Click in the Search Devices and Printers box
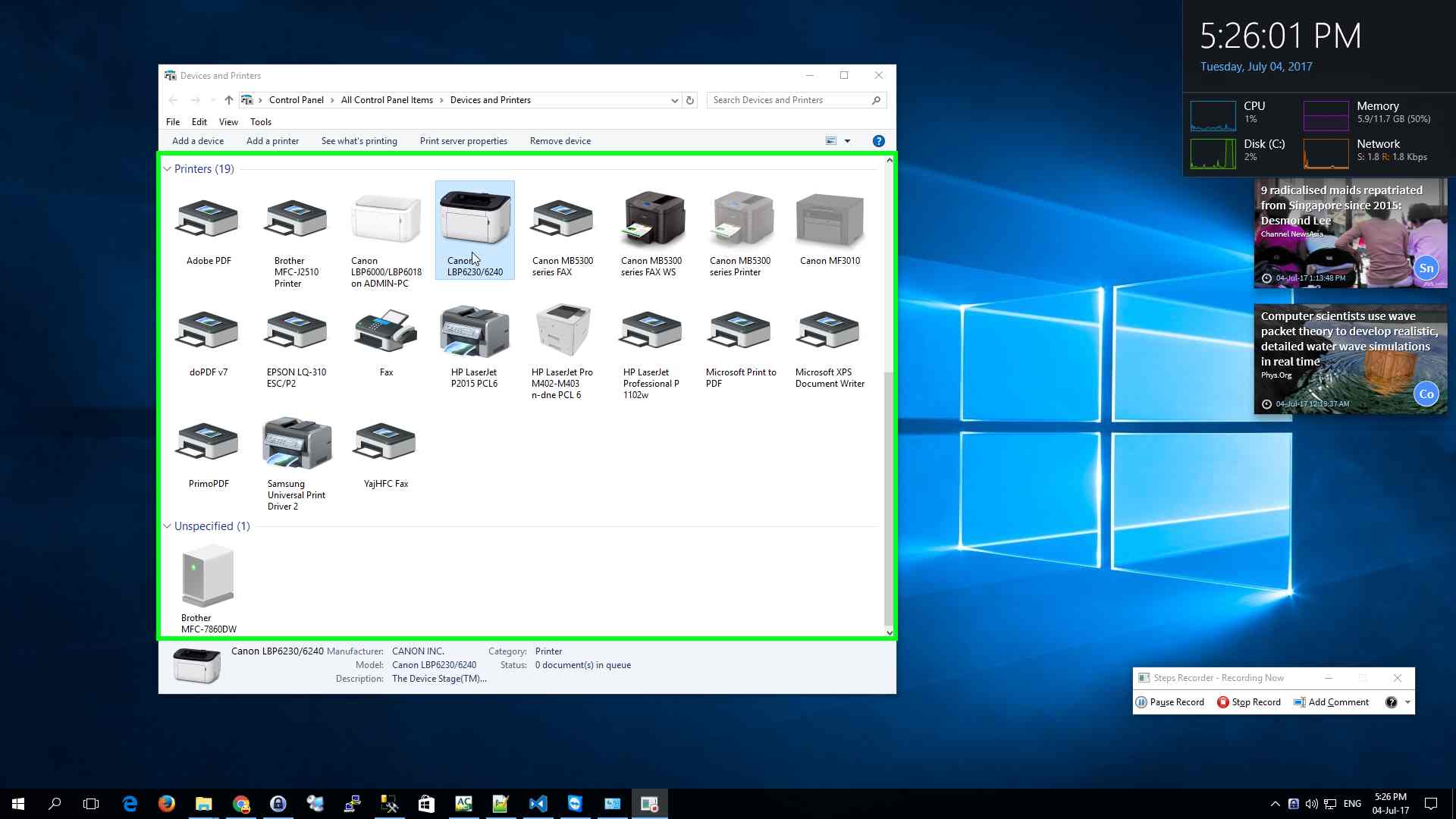The width and height of the screenshot is (1456, 819). click(789, 100)
